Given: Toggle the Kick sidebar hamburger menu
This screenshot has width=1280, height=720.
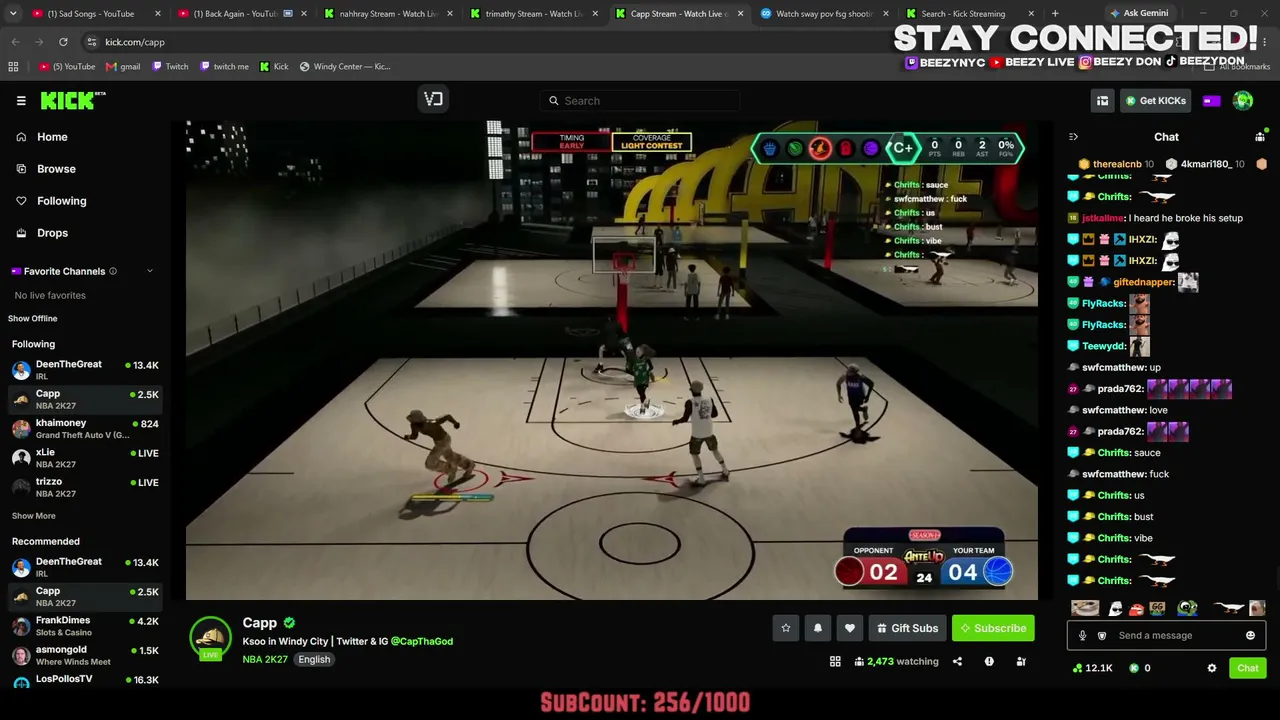Looking at the screenshot, I should coord(21,100).
